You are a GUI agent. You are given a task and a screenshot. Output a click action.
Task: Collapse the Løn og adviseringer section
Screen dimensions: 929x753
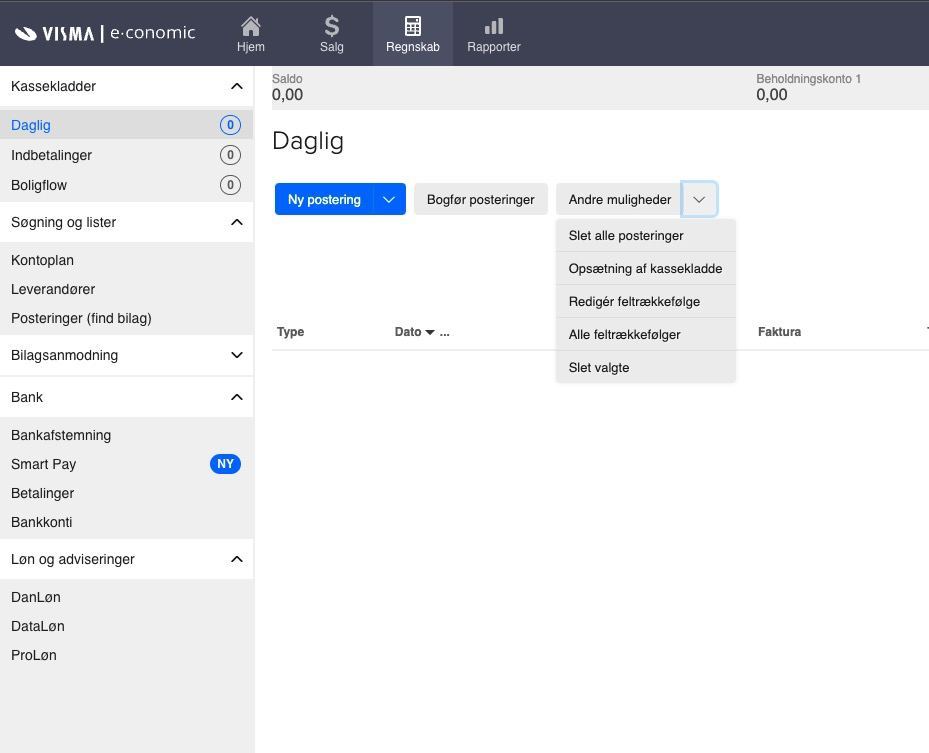[x=236, y=559]
